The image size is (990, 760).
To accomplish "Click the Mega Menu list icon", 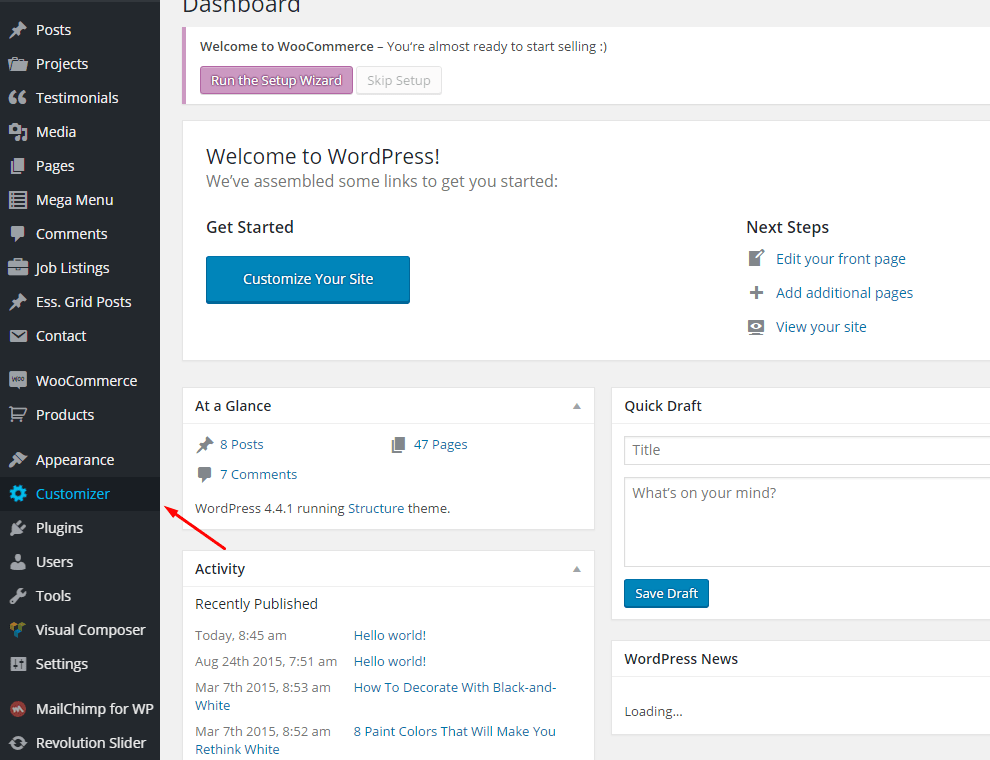I will (x=18, y=200).
